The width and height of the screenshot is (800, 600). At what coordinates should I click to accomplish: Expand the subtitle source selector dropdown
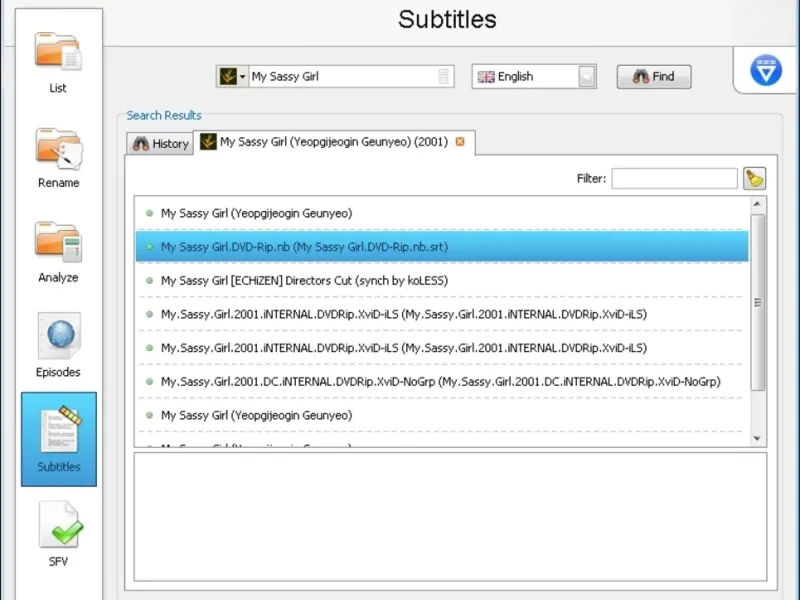point(232,77)
